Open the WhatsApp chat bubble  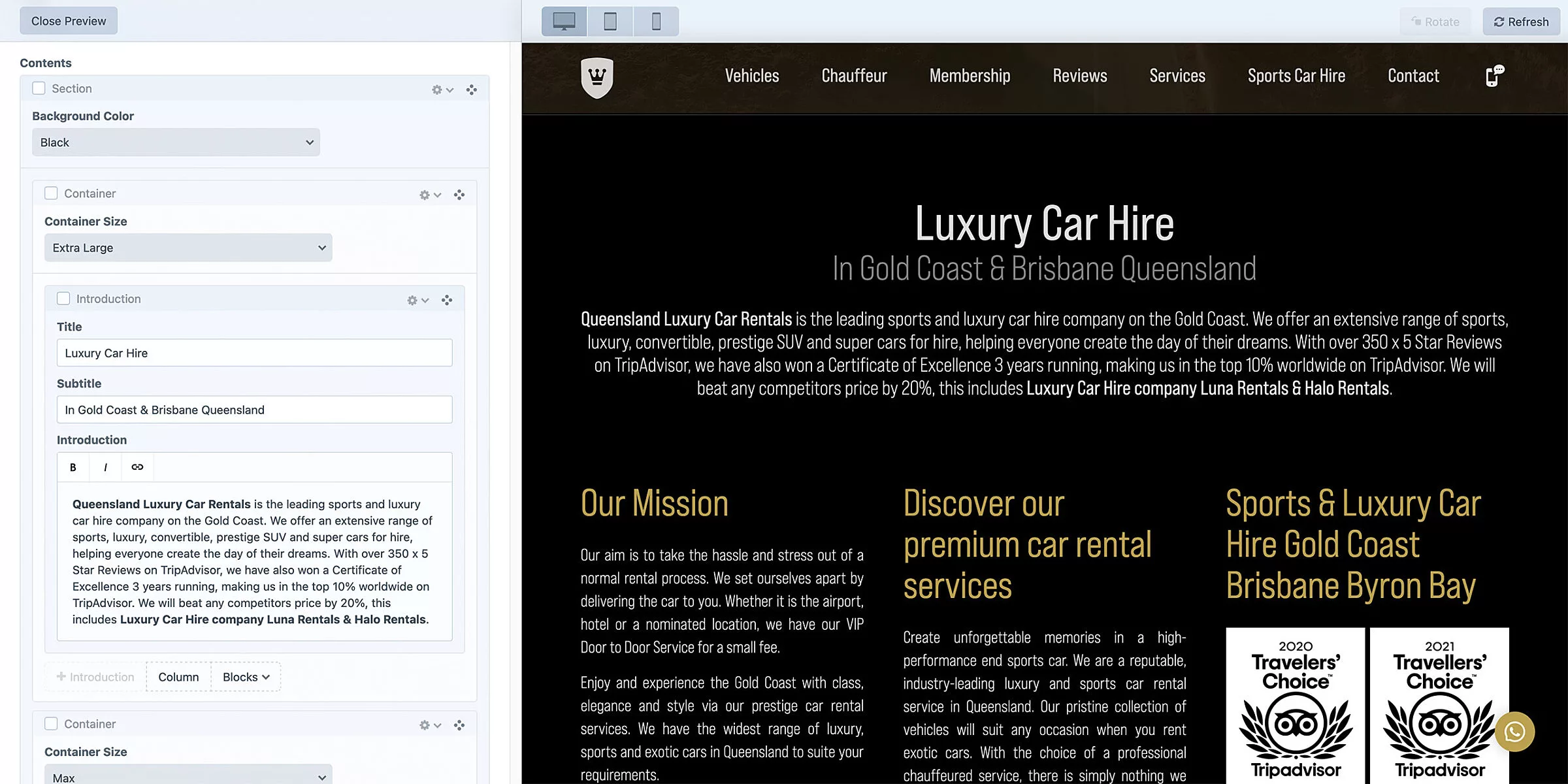1514,732
